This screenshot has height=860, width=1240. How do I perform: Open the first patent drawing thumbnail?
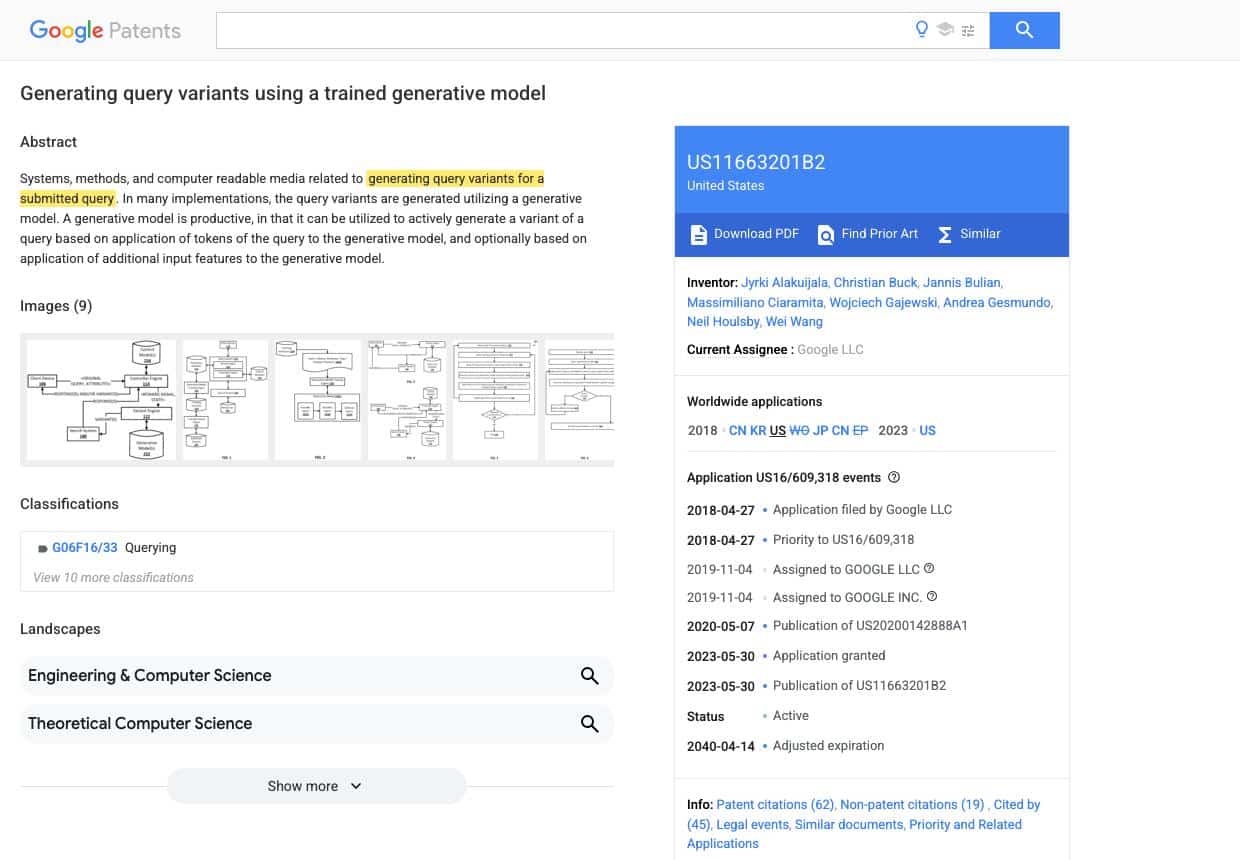click(x=101, y=400)
